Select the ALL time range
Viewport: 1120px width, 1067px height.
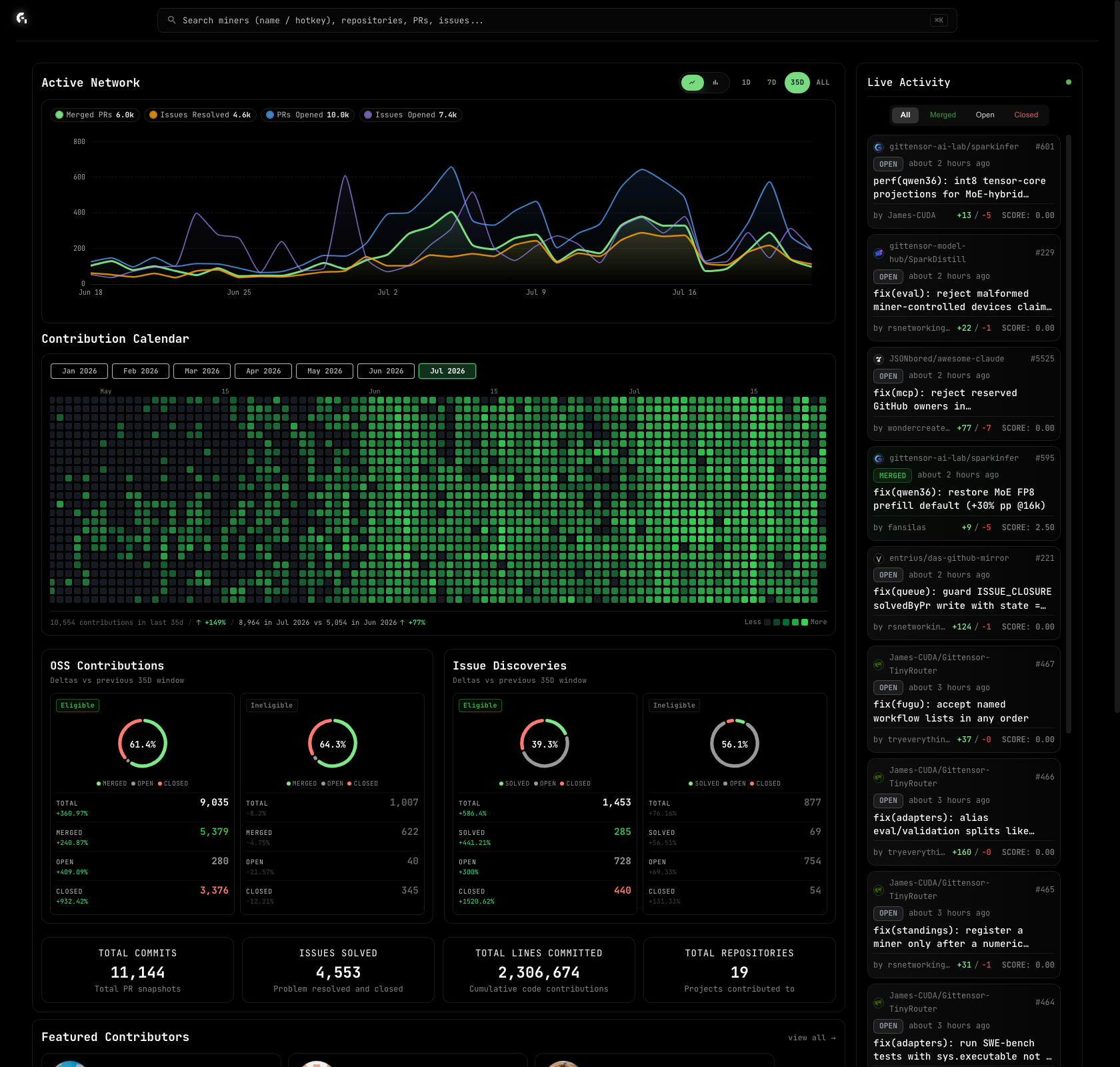click(823, 83)
